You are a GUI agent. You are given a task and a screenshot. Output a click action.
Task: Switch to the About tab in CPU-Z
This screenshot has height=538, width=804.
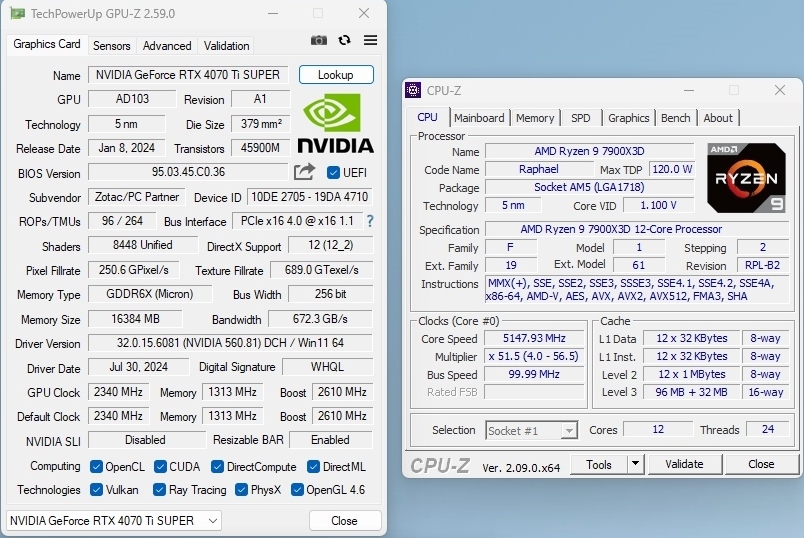[718, 118]
